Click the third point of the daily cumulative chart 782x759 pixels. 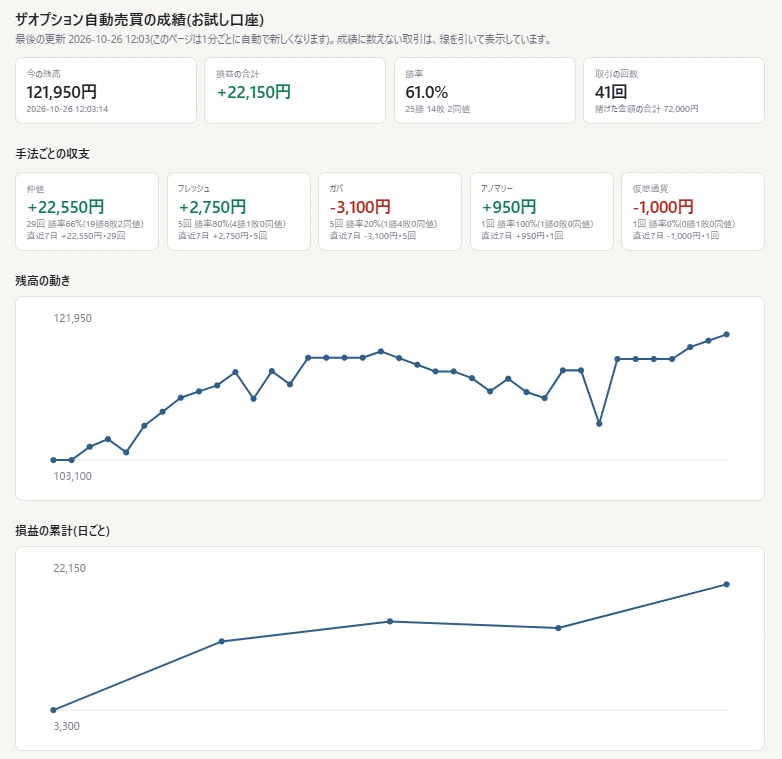point(390,621)
